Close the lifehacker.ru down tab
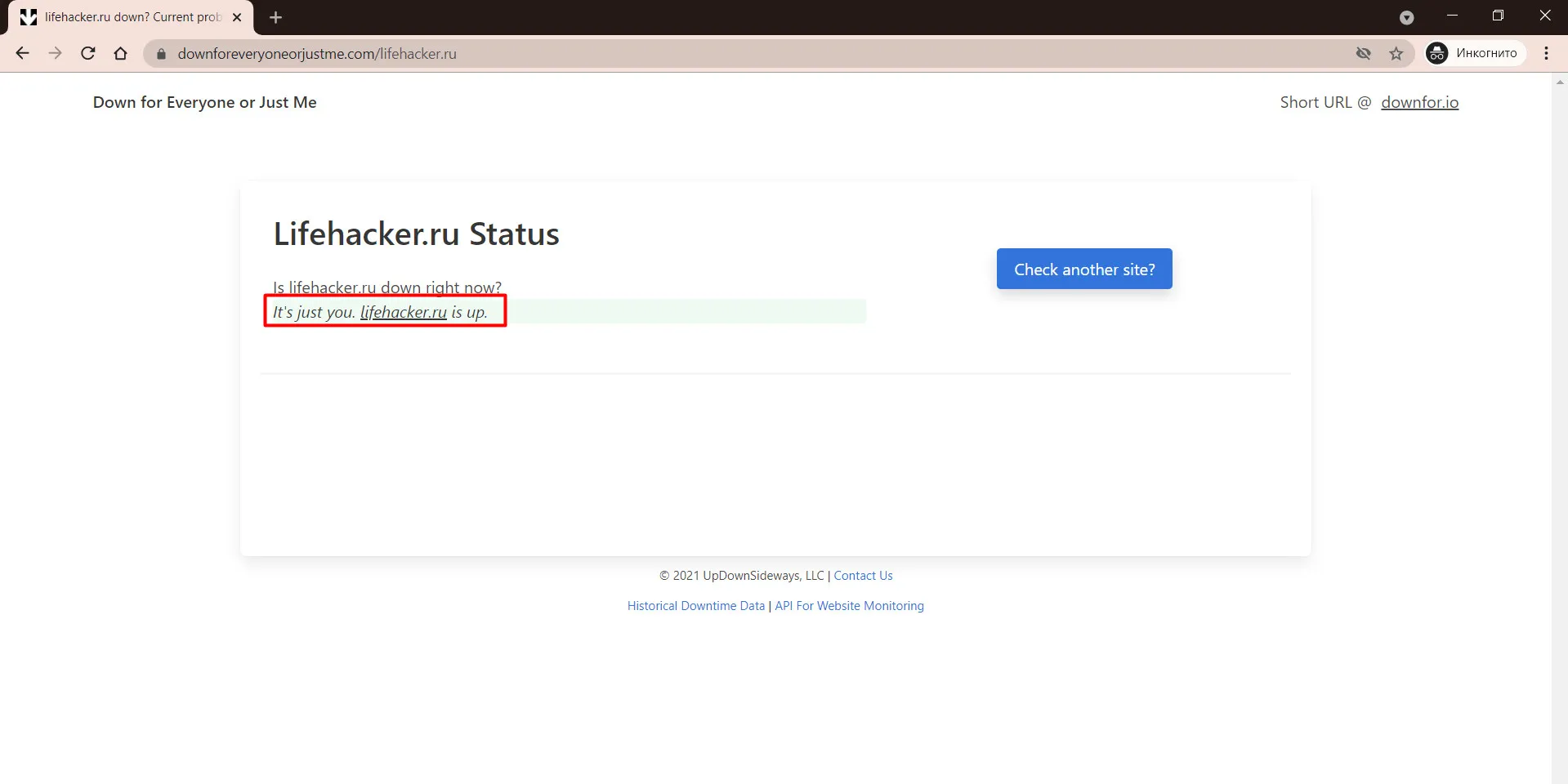The image size is (1568, 784). [x=237, y=17]
